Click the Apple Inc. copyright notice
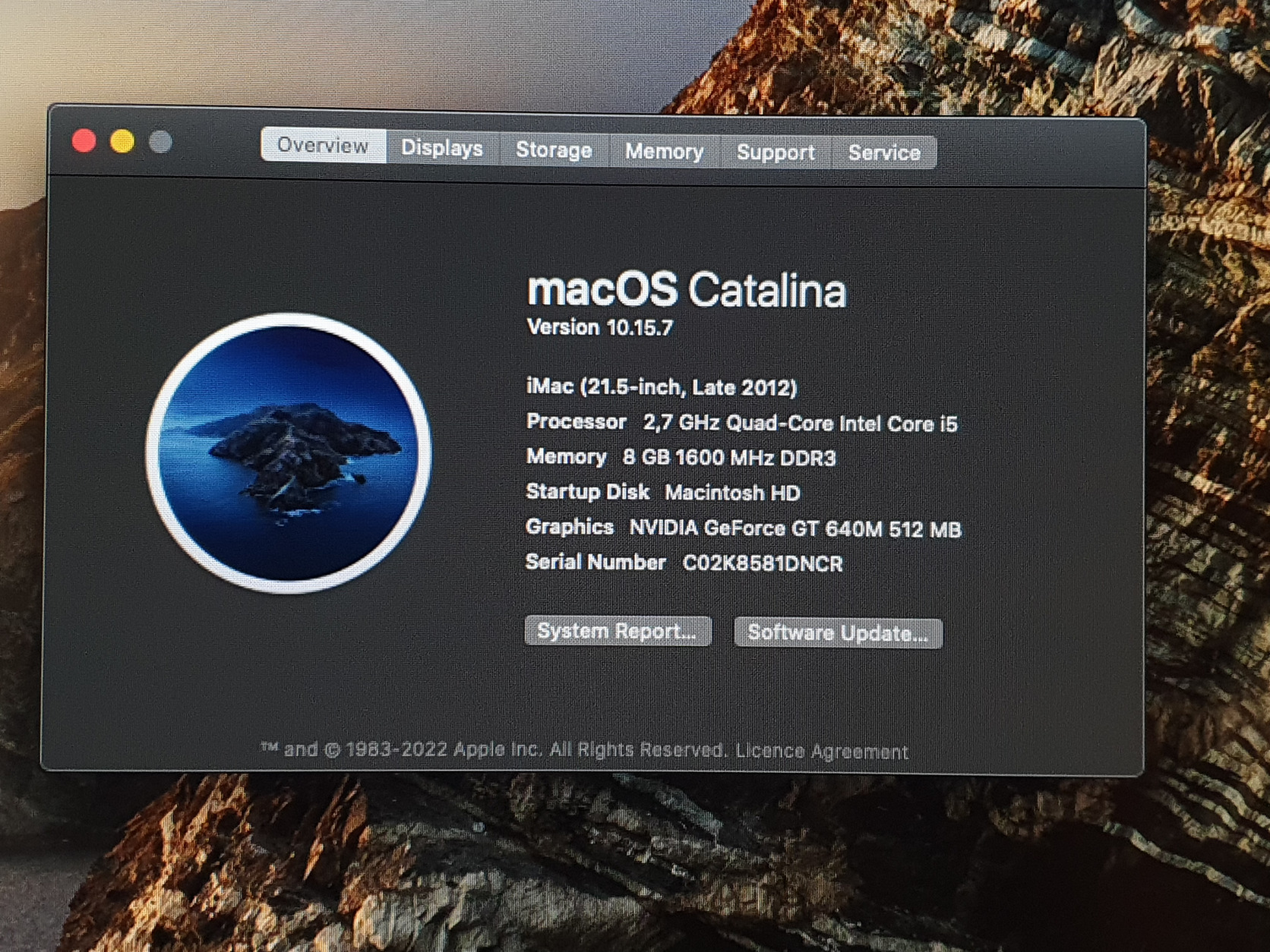 coord(494,749)
